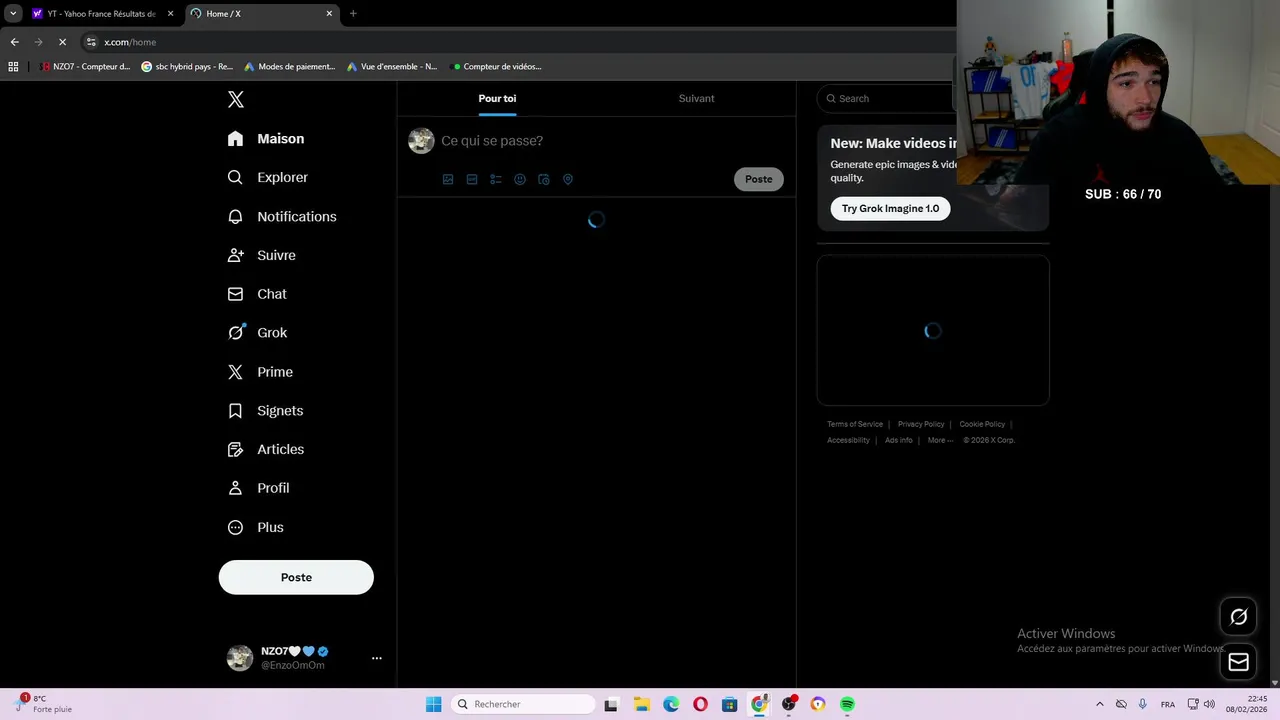Click the X Search field

pyautogui.click(x=888, y=98)
